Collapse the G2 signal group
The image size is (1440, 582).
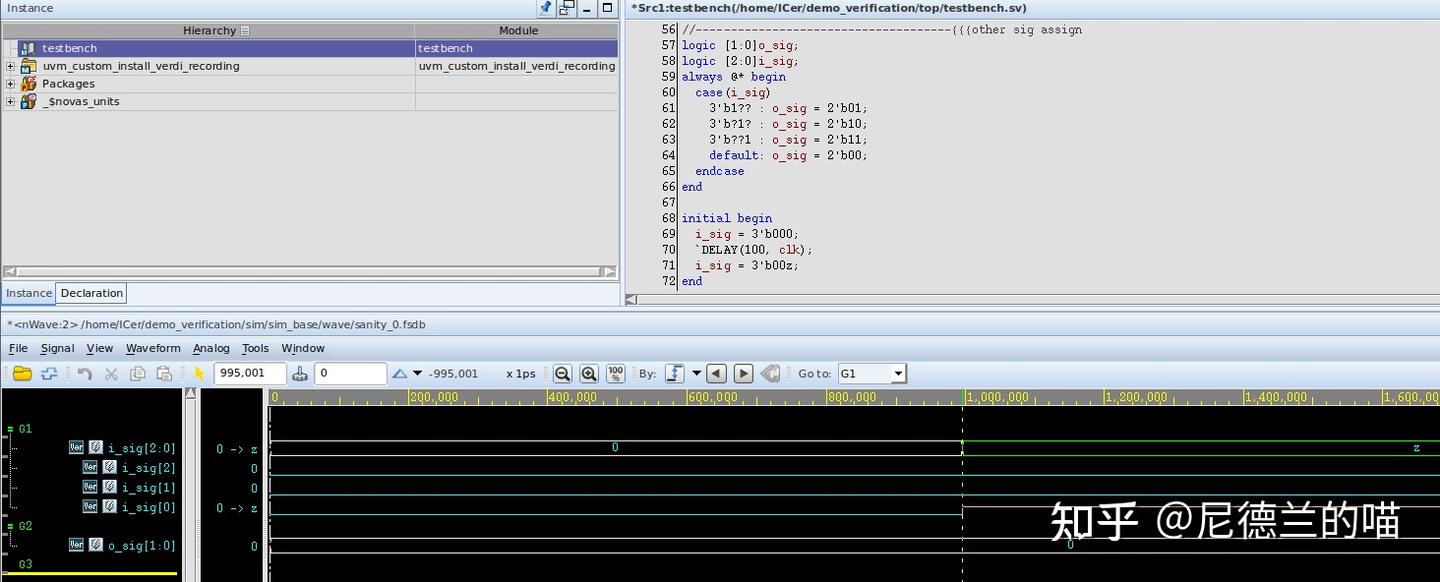pyautogui.click(x=10, y=526)
